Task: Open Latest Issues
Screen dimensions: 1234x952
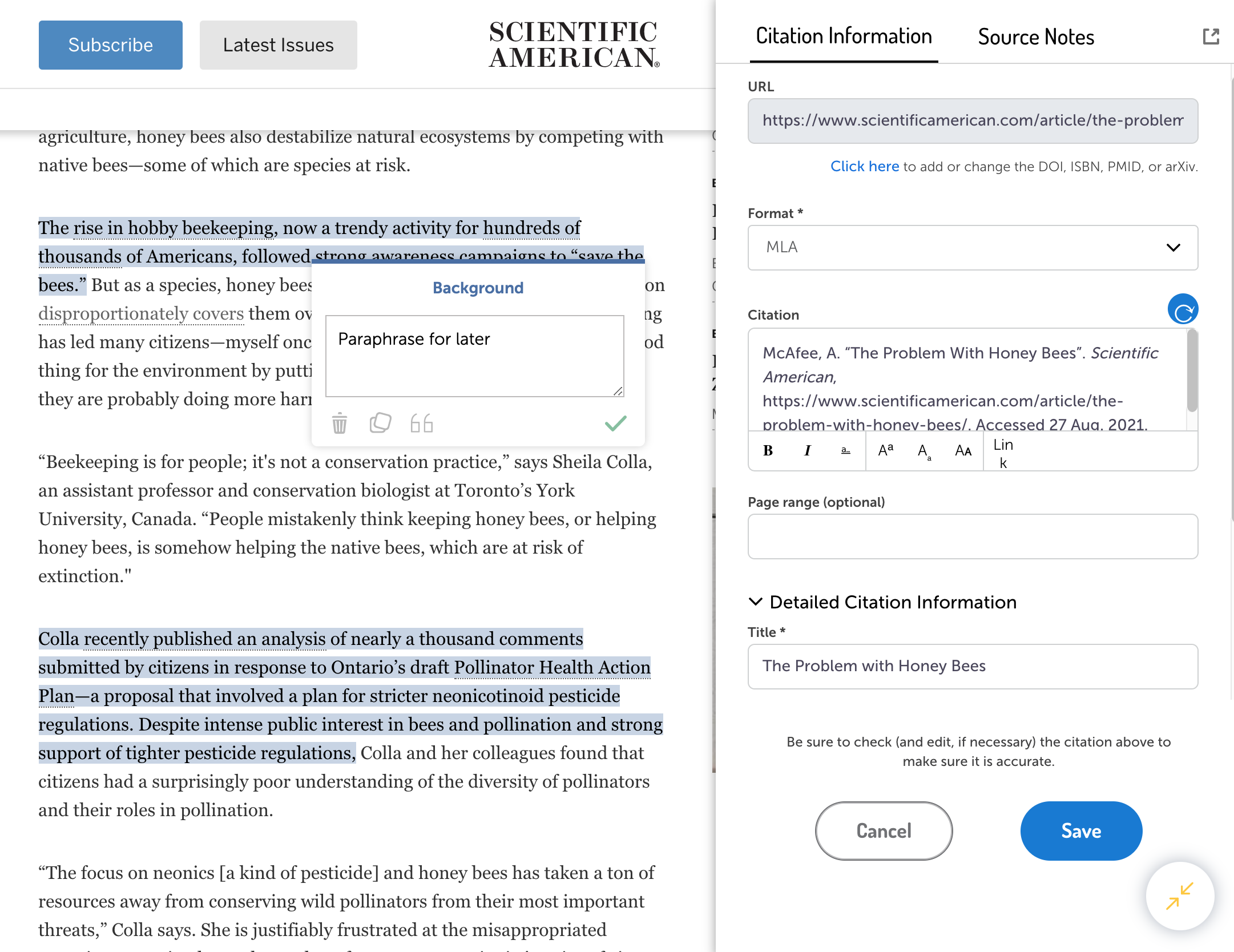Action: coord(279,45)
